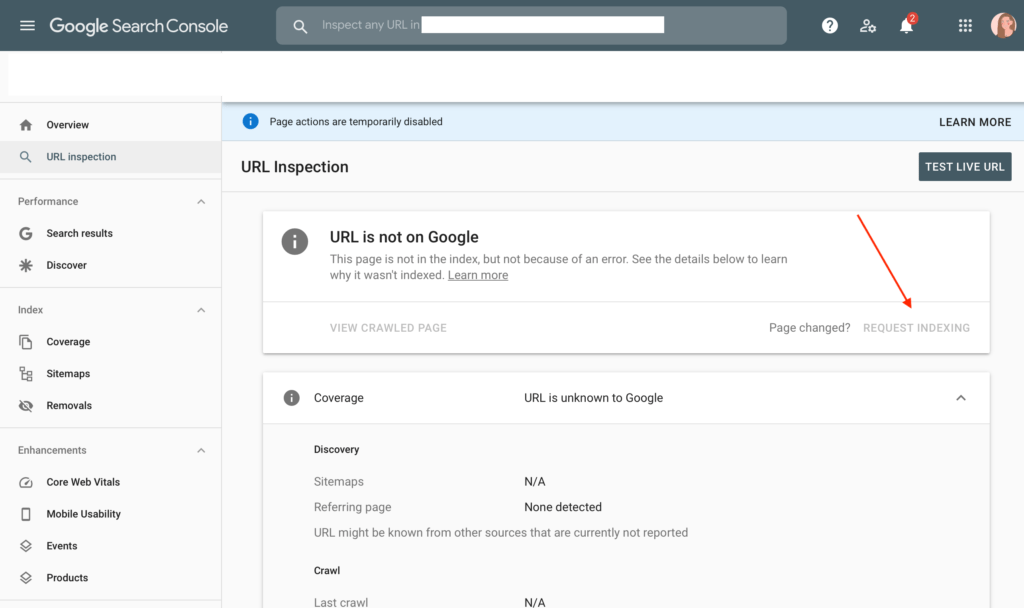Click the Overview home icon
Image resolution: width=1024 pixels, height=608 pixels.
[x=25, y=125]
